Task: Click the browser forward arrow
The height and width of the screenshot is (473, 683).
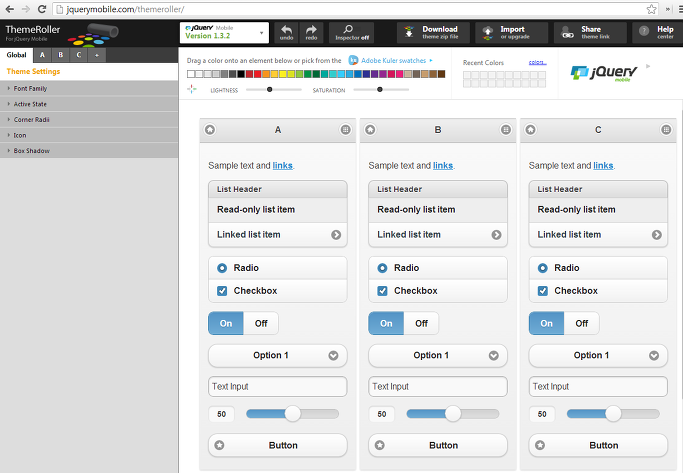Action: click(26, 9)
